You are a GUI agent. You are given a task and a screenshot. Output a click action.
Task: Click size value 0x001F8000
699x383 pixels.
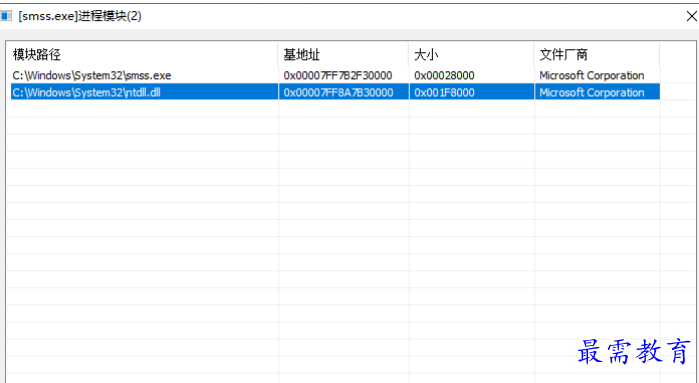[444, 92]
